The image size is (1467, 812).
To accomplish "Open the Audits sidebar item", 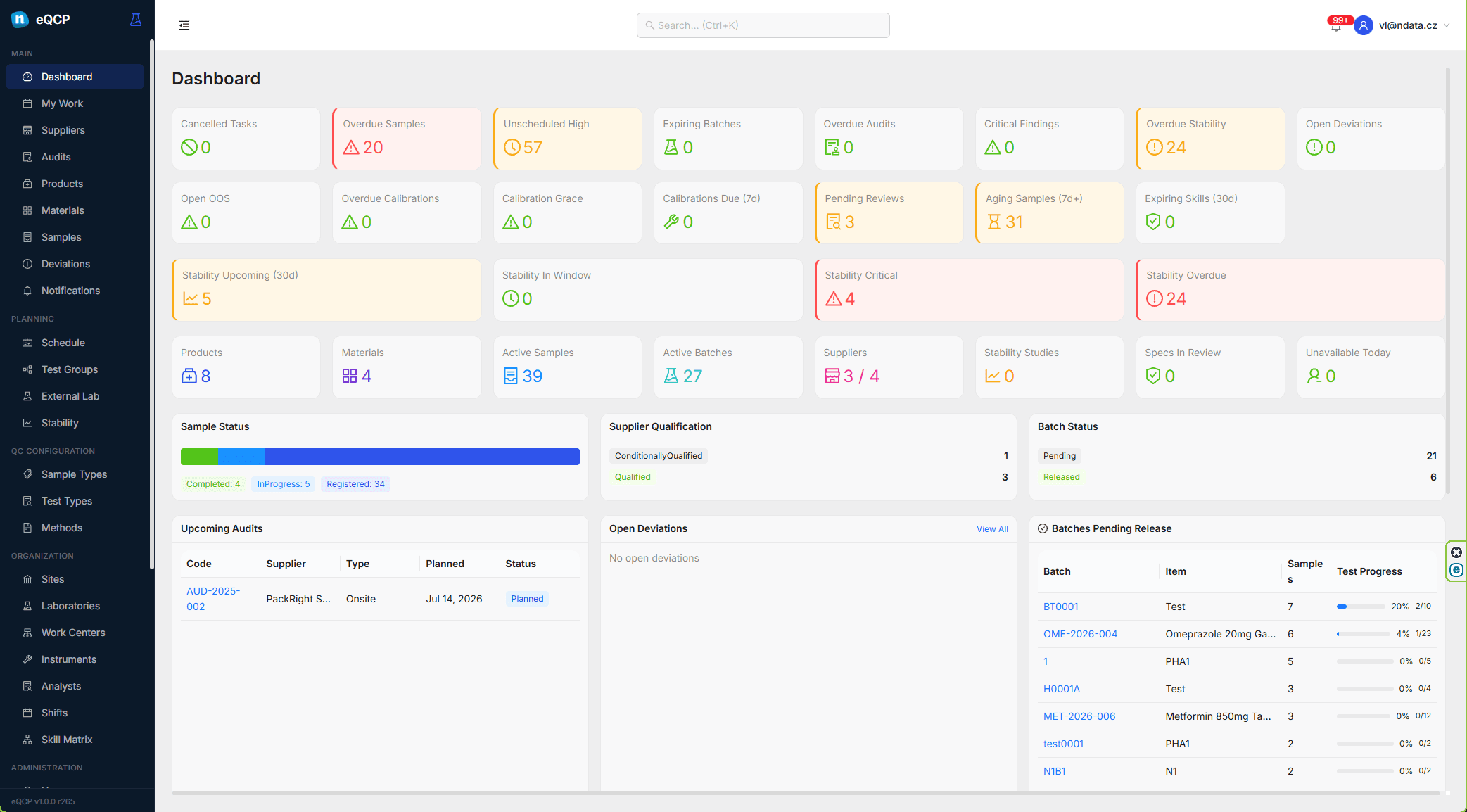I will pyautogui.click(x=75, y=157).
